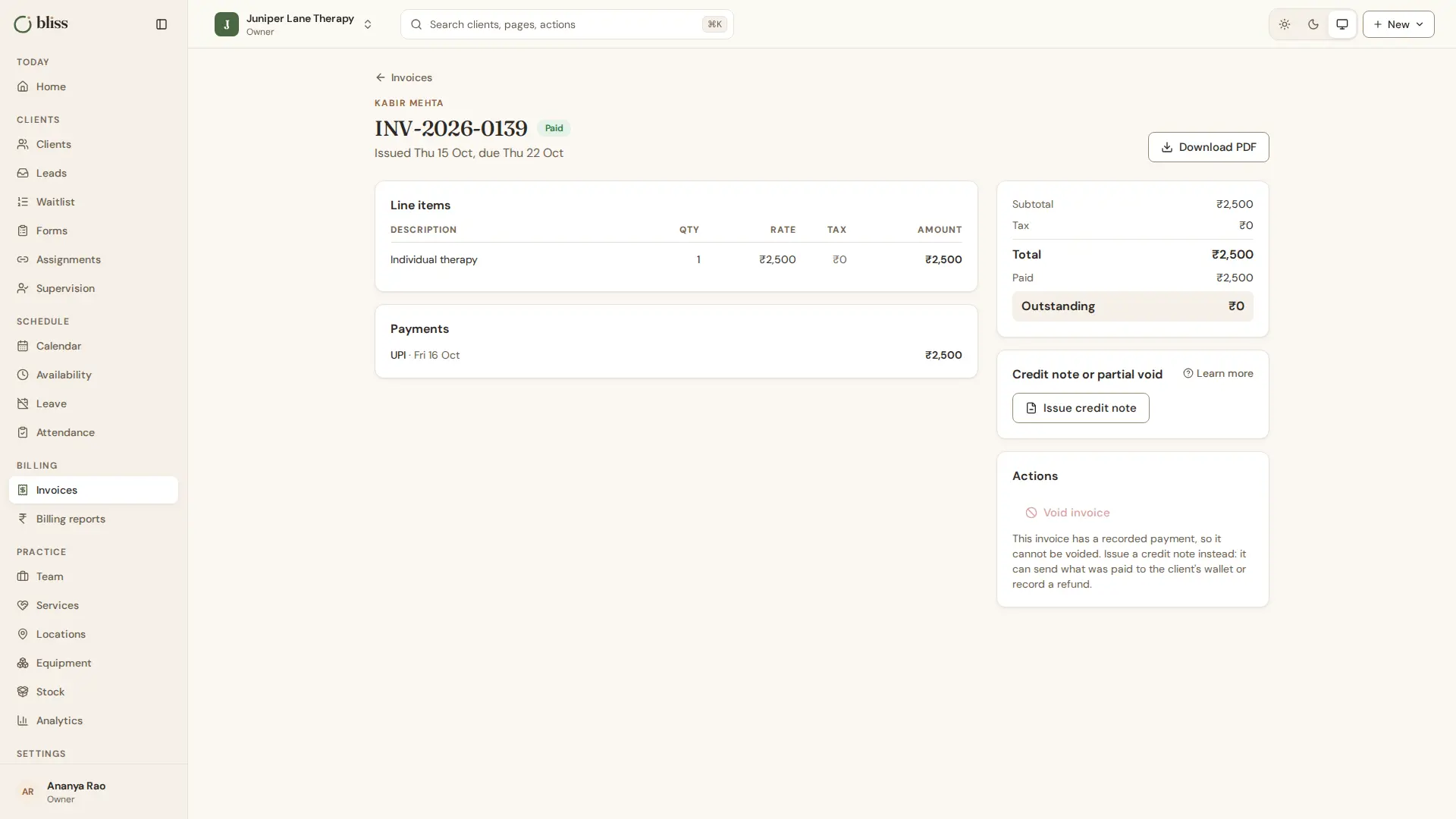Screen dimensions: 1456x819
Task: Focus the search clients, pages, actions field
Action: tap(566, 24)
